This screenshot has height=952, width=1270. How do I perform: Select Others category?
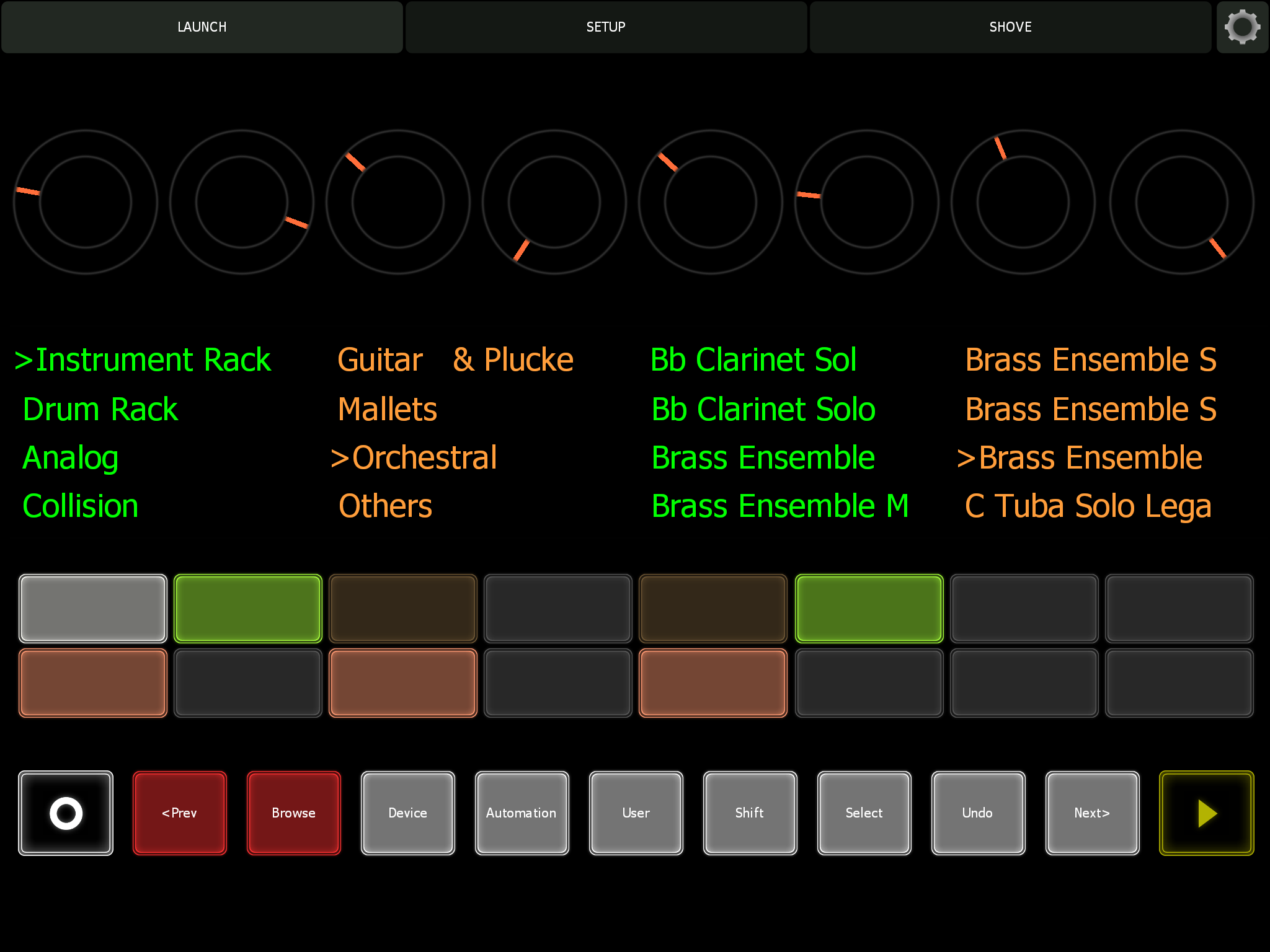click(385, 506)
